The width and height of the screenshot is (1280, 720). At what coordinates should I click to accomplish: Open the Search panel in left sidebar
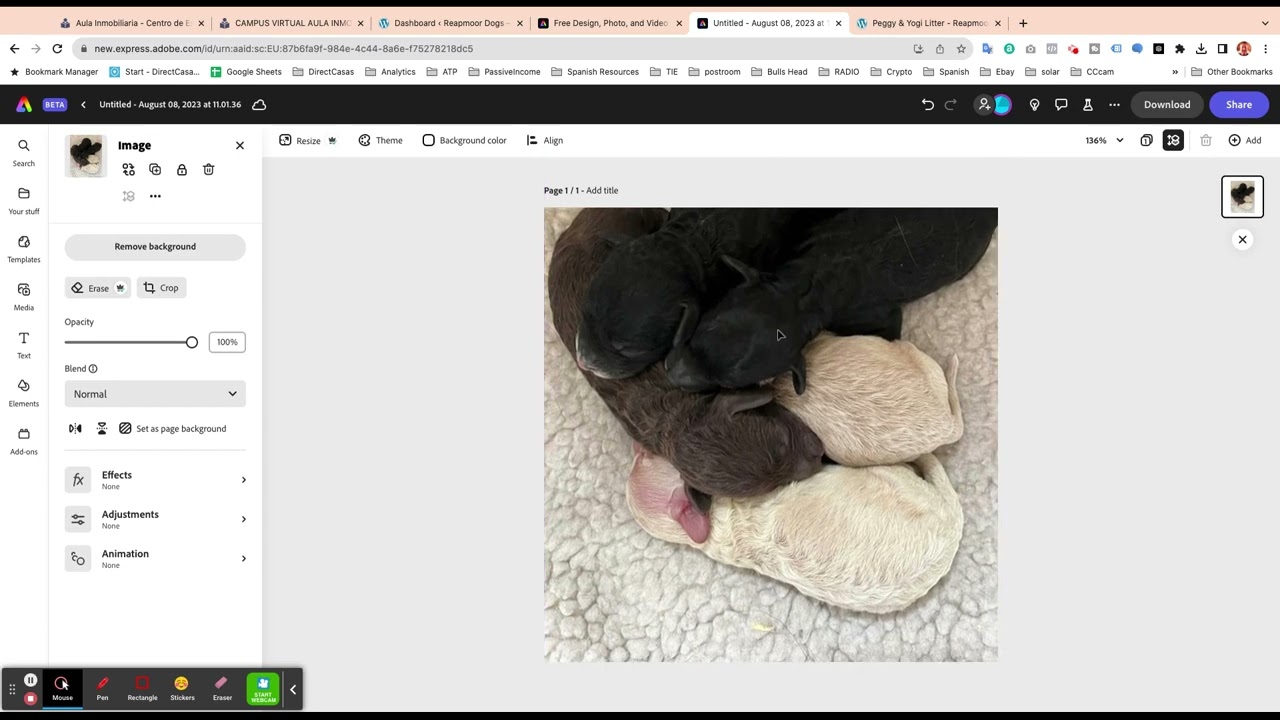24,152
